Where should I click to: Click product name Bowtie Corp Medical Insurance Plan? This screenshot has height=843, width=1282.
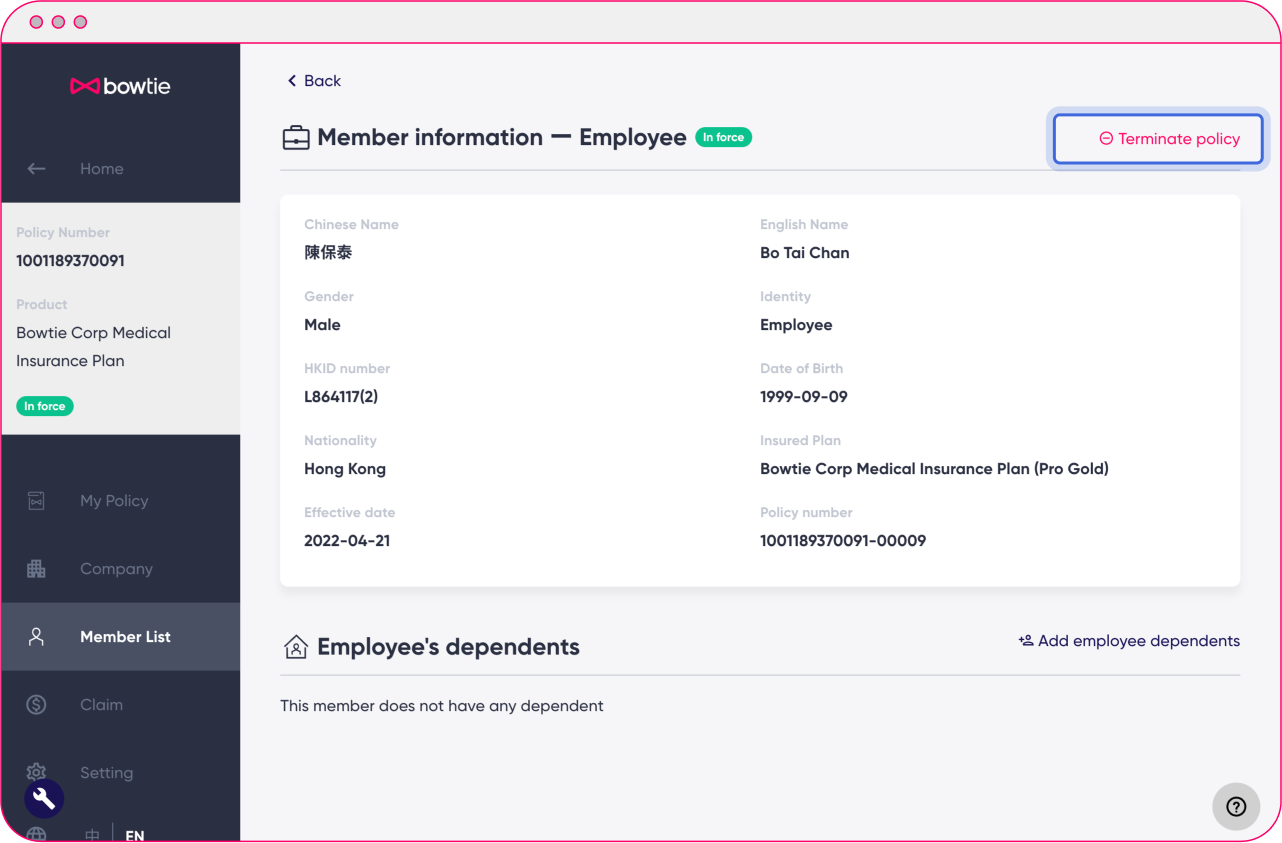93,347
